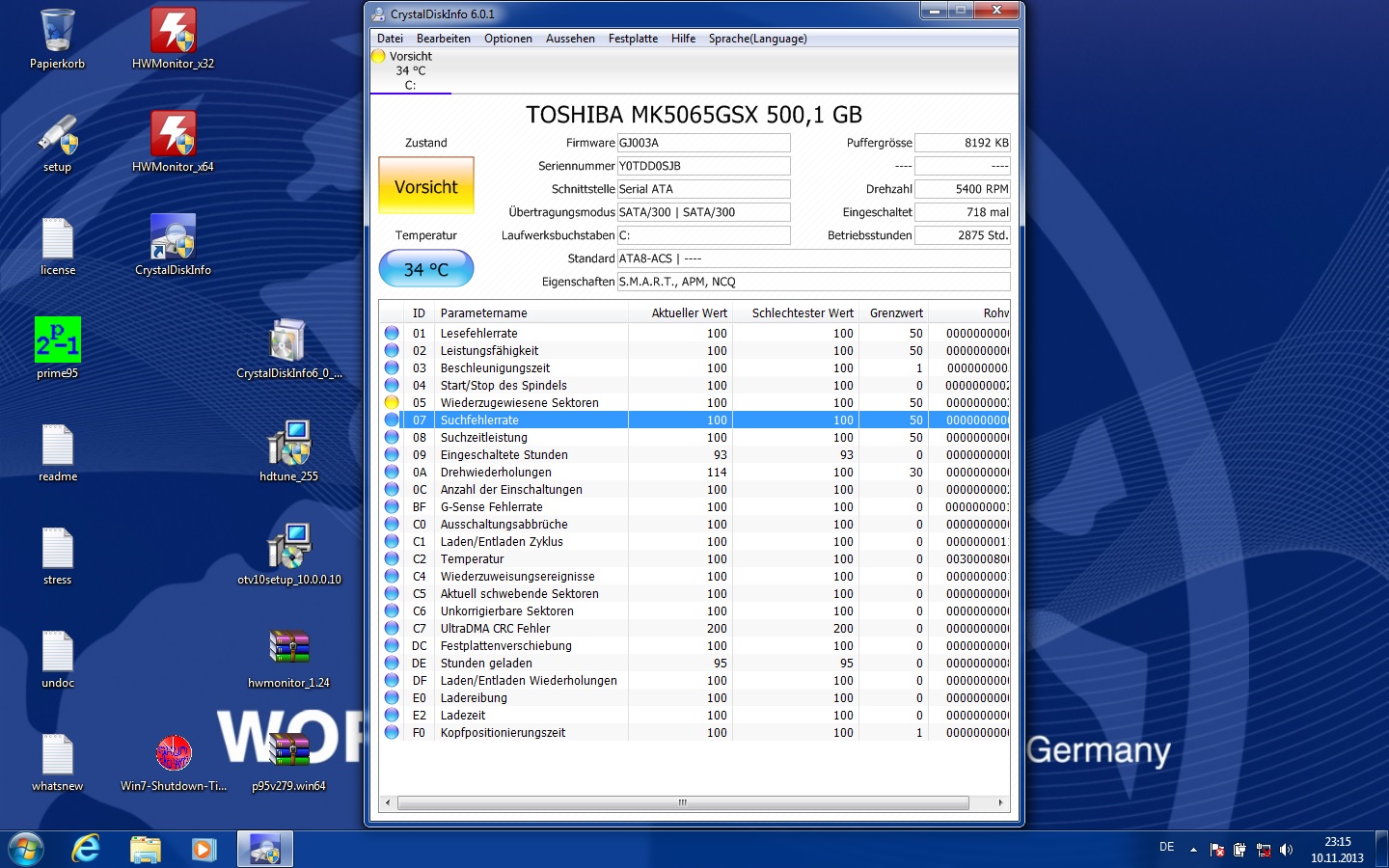Click the yellow Vorsicht drive indicator for C:
Screen dimensions: 1389x868
pyautogui.click(x=411, y=70)
